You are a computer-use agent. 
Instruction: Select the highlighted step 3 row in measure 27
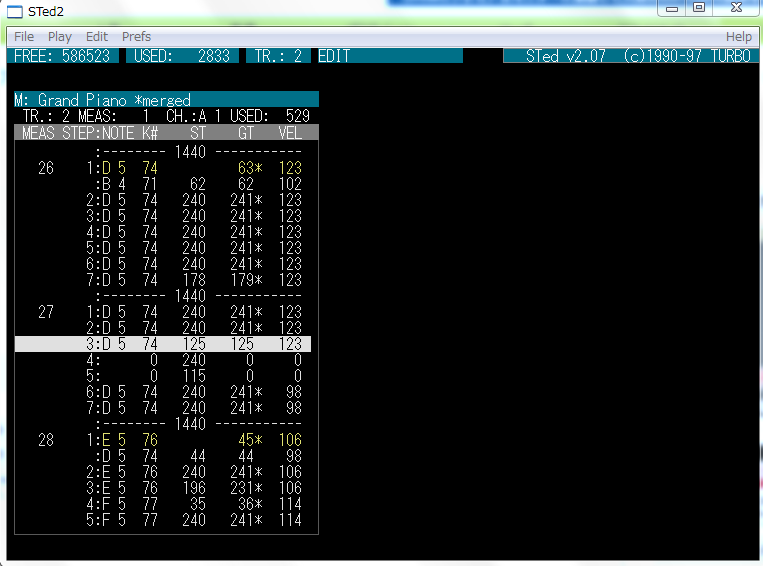[163, 344]
